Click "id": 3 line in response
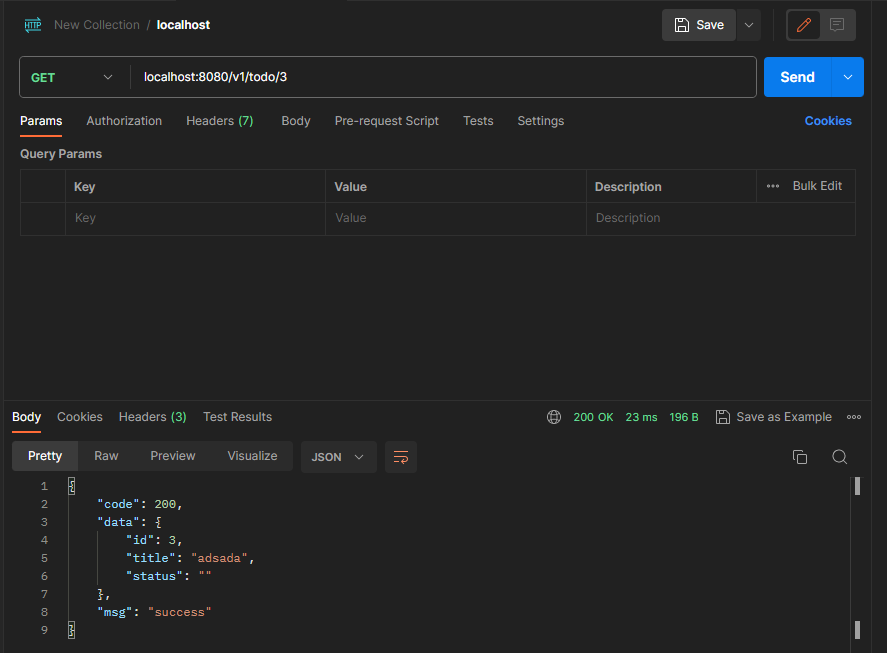This screenshot has height=653, width=887. pos(154,540)
